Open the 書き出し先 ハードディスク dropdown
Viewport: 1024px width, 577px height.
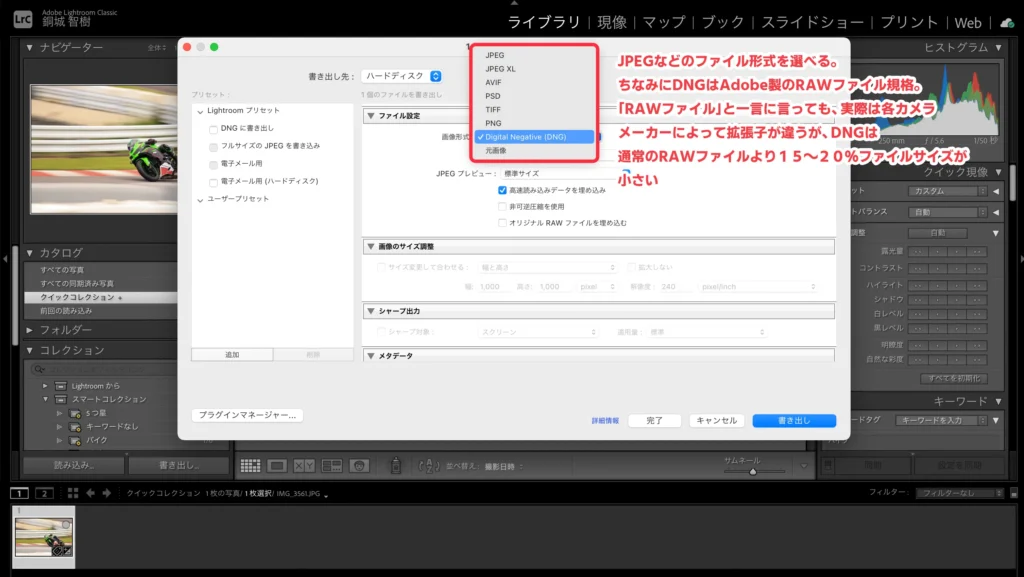click(x=402, y=76)
